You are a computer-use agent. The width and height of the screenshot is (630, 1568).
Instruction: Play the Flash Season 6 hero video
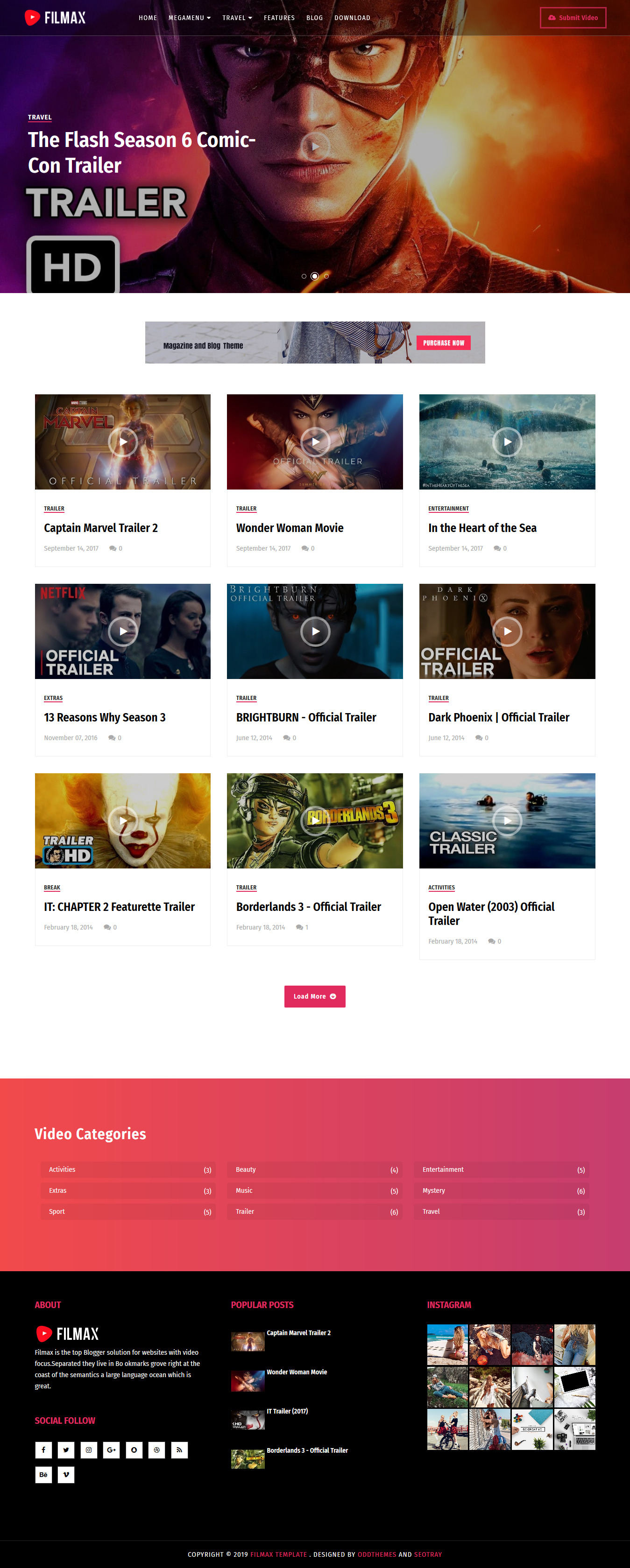coord(315,147)
